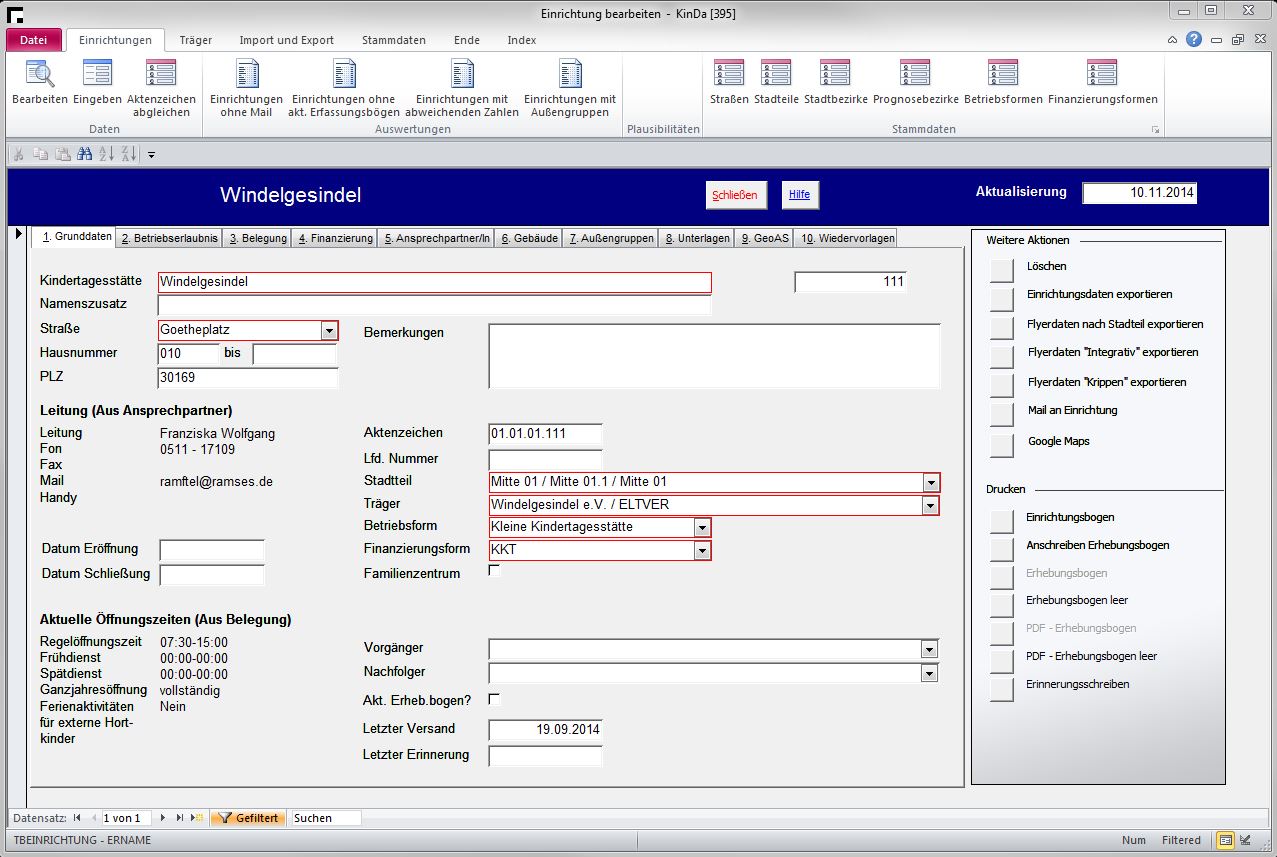Viewport: 1277px width, 857px height.
Task: Click the Mail an Einrichtung button
Action: pyautogui.click(x=1001, y=414)
